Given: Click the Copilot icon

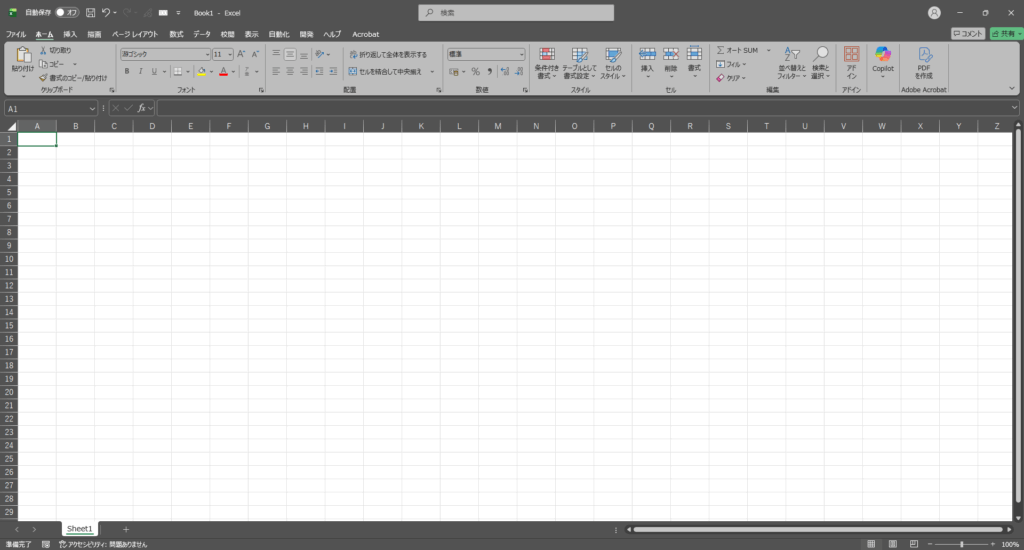Looking at the screenshot, I should (x=883, y=60).
